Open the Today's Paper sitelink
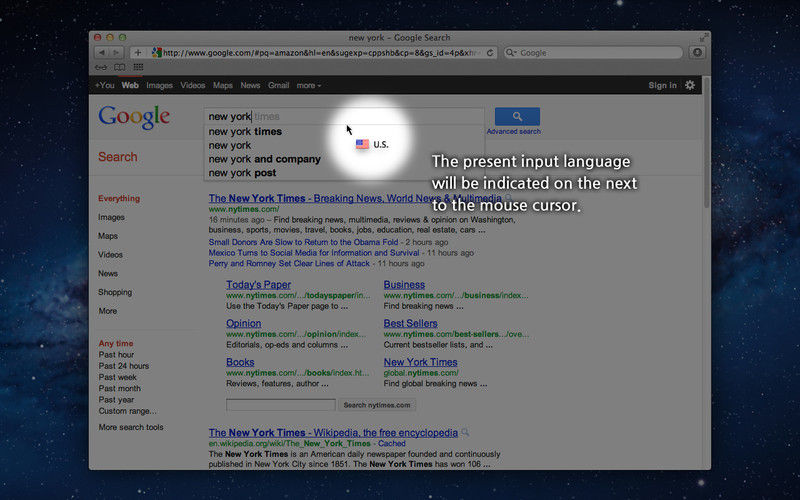800x500 pixels. (258, 285)
